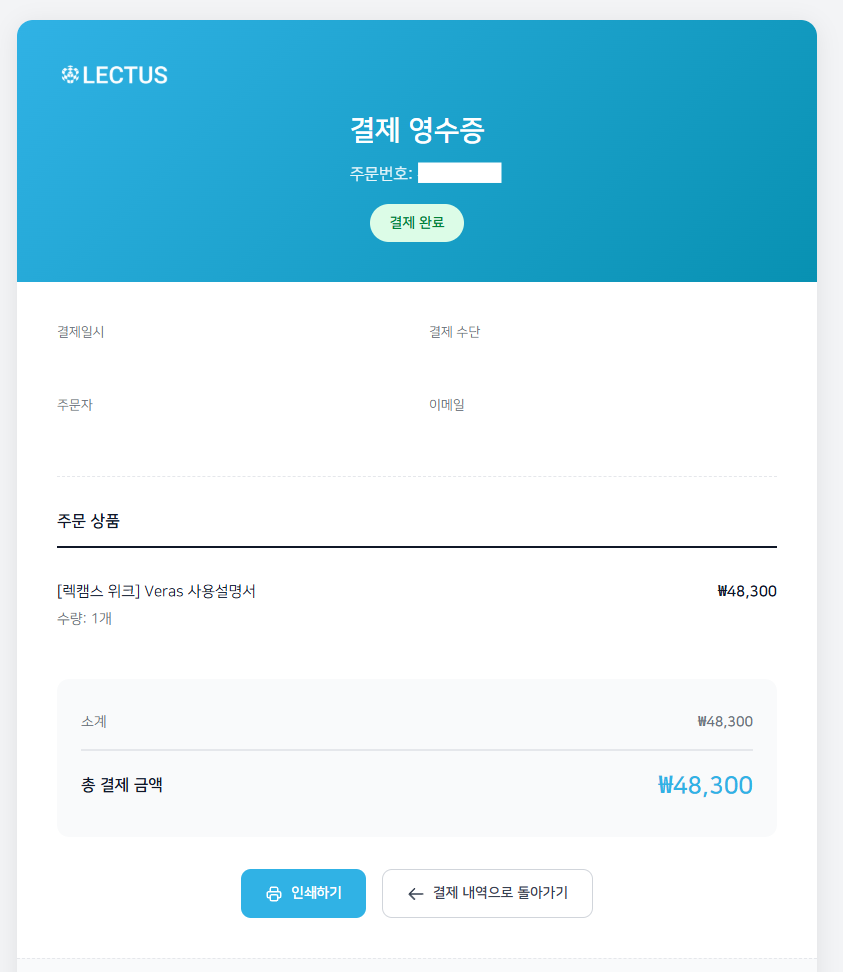Click the redacted order number box

(459, 173)
